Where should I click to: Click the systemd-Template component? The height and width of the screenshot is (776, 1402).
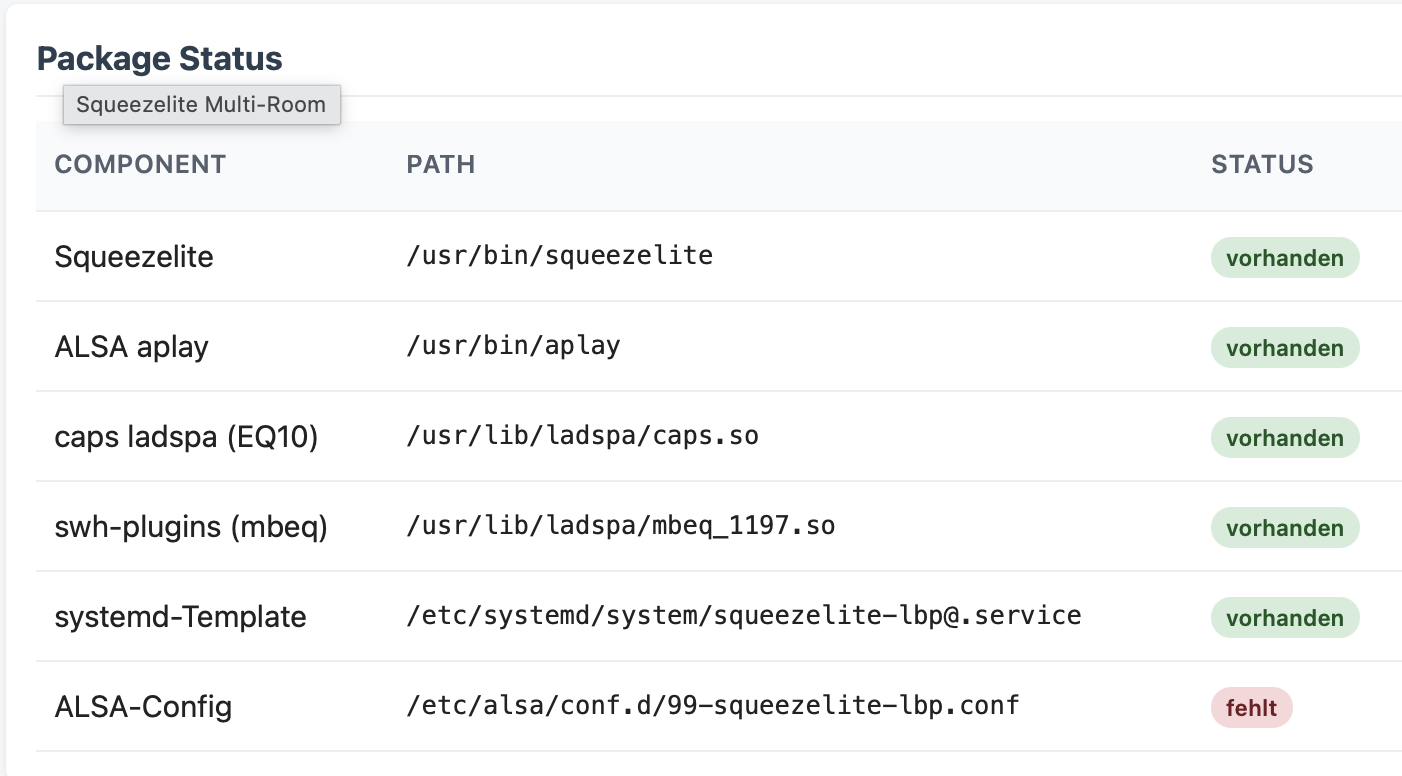coord(180,617)
